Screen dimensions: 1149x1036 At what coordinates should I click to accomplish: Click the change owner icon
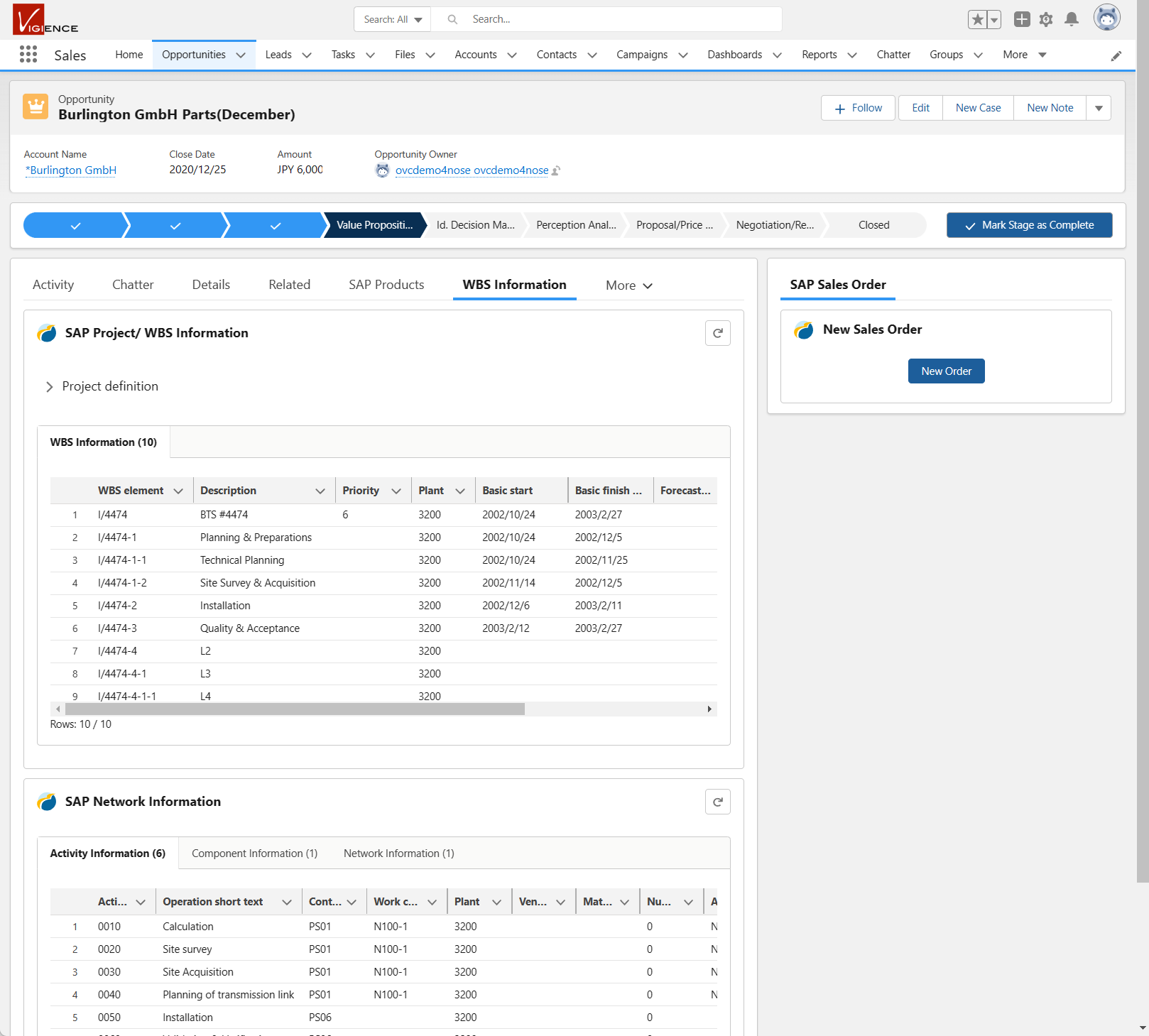(556, 170)
